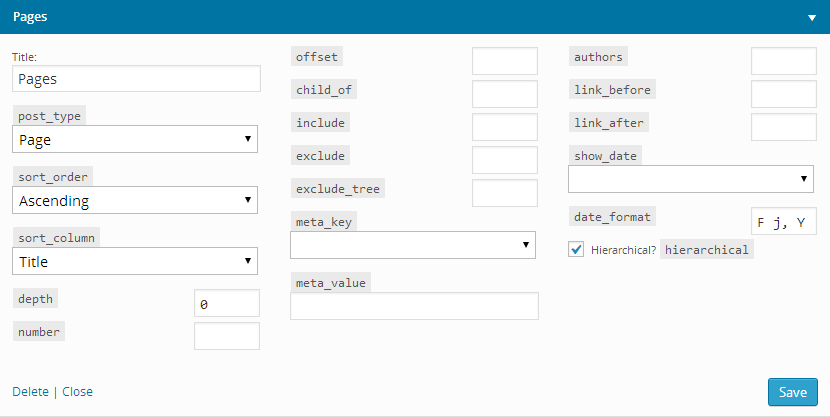Click the authors input field
This screenshot has width=830, height=417.
pyautogui.click(x=784, y=61)
